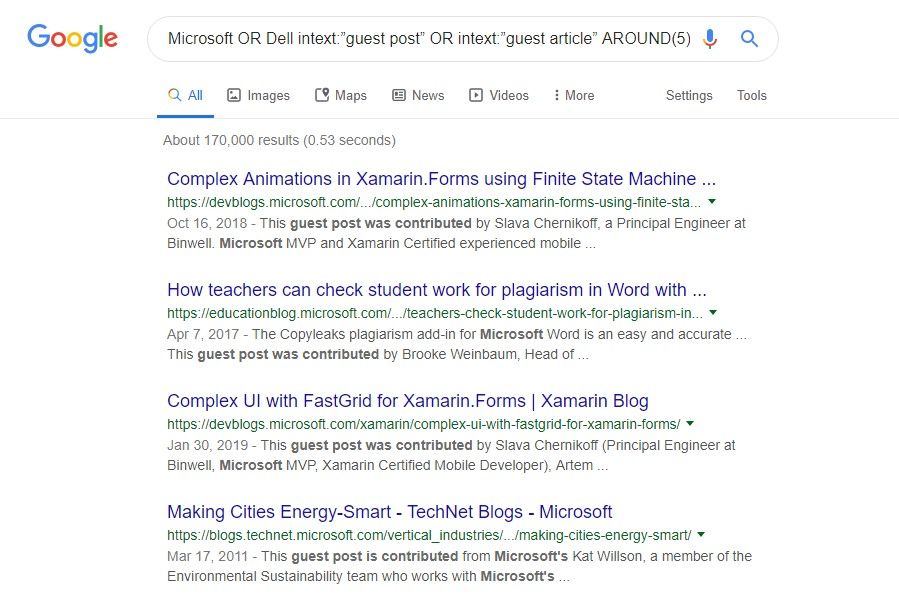
Task: Open search Tools
Action: [751, 95]
